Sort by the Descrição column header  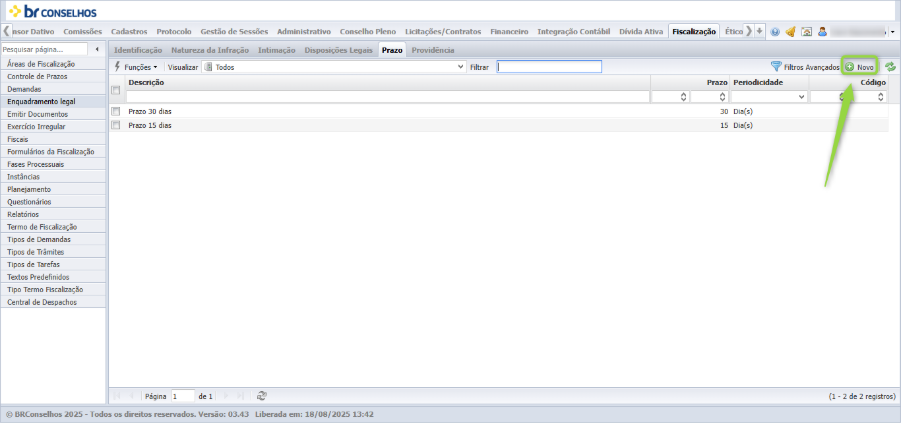point(147,82)
